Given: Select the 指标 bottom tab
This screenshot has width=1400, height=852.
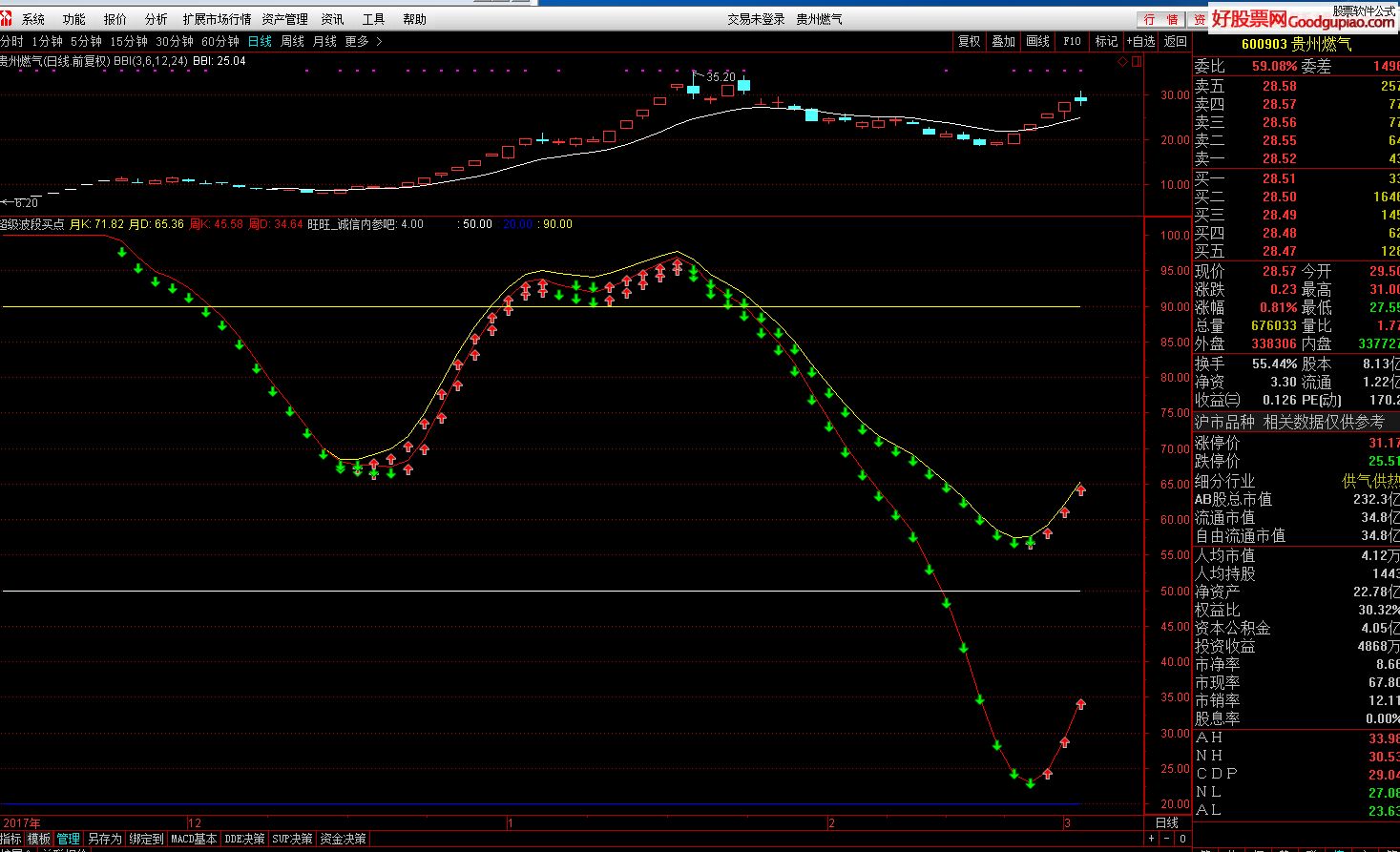Looking at the screenshot, I should pyautogui.click(x=10, y=839).
